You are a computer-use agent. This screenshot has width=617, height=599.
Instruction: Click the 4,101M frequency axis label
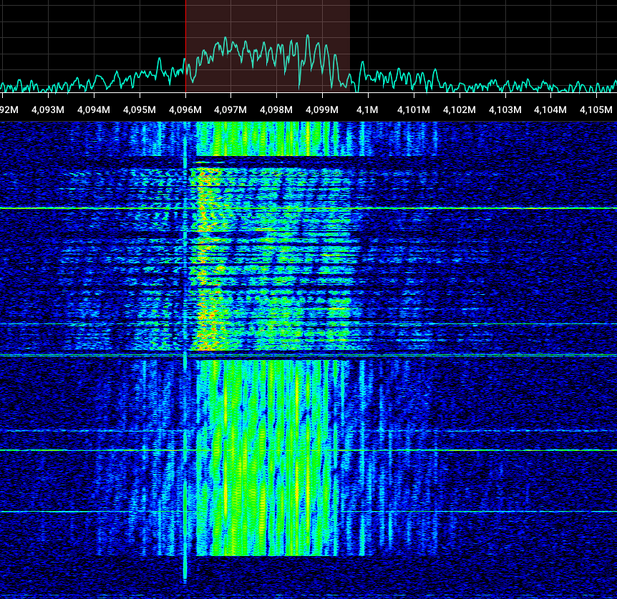(413, 110)
